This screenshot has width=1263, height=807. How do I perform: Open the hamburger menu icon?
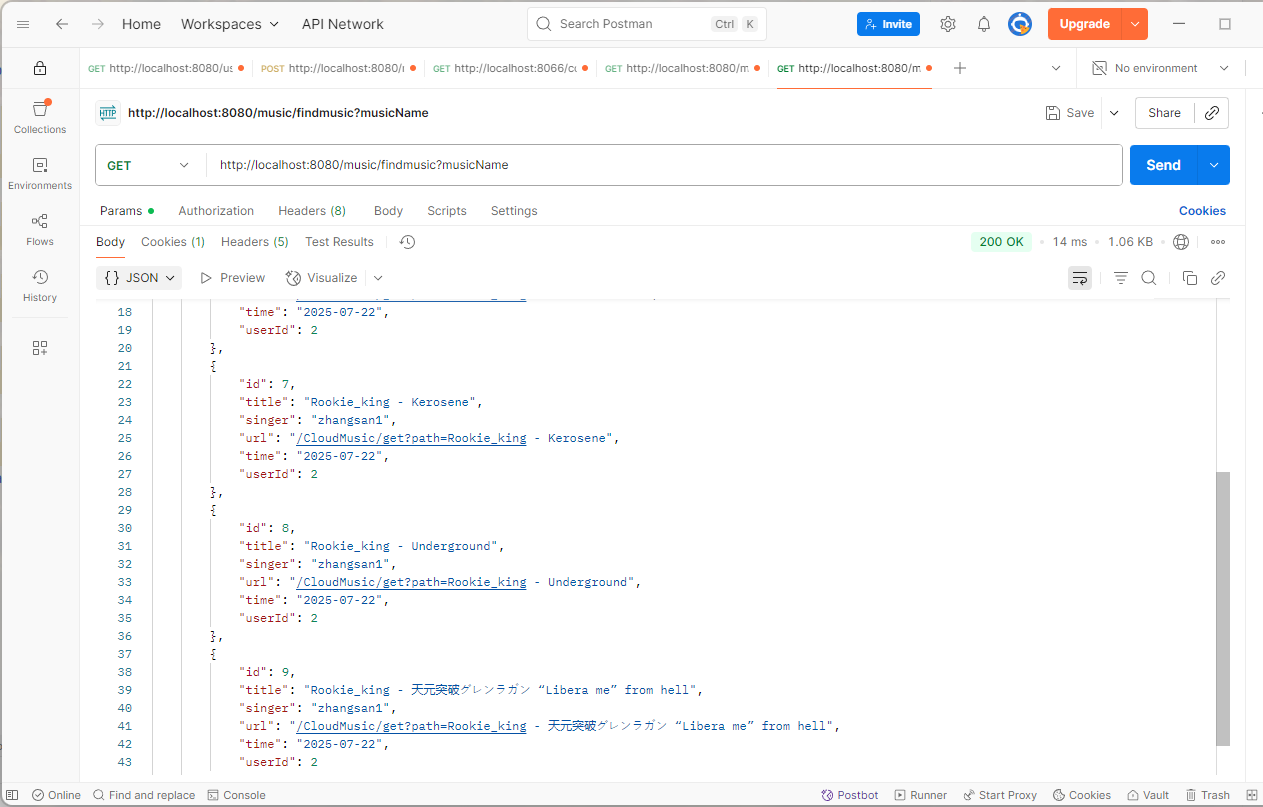24,24
